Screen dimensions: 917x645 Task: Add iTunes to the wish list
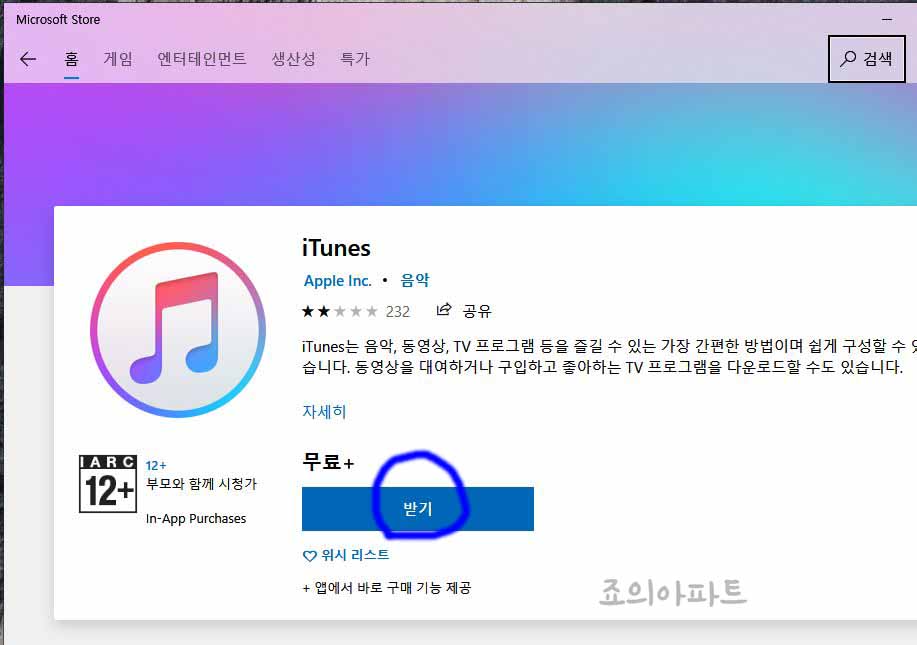point(345,555)
